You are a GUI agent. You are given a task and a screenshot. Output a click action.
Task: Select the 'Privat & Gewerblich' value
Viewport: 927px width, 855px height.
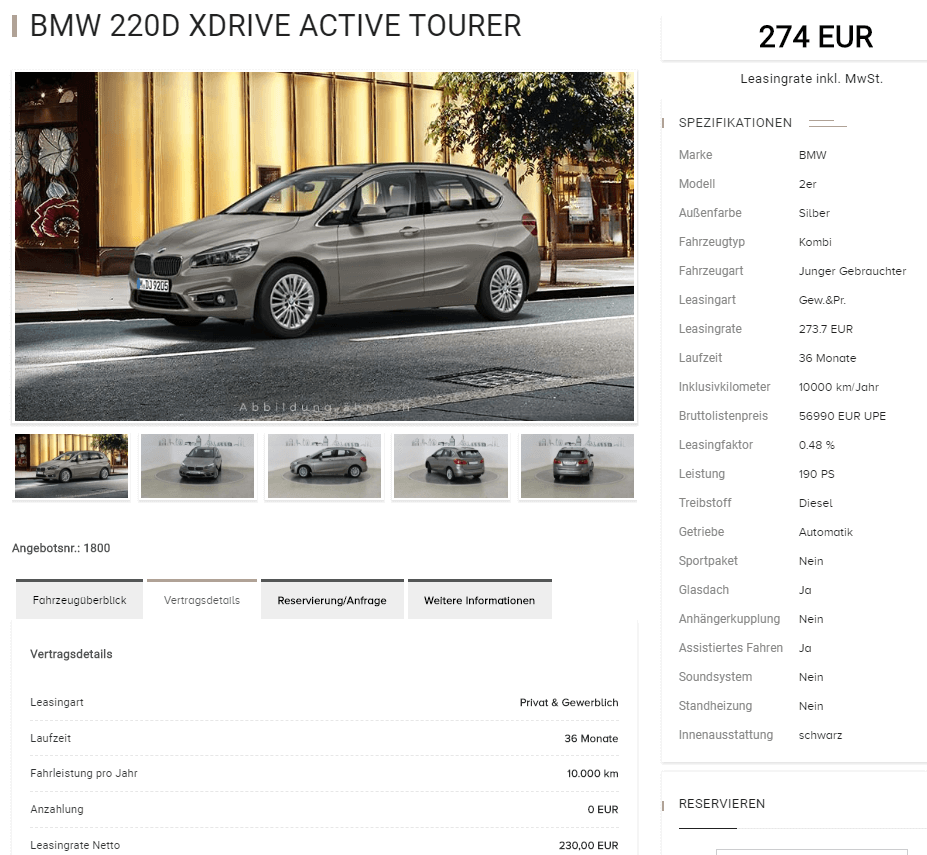(569, 702)
